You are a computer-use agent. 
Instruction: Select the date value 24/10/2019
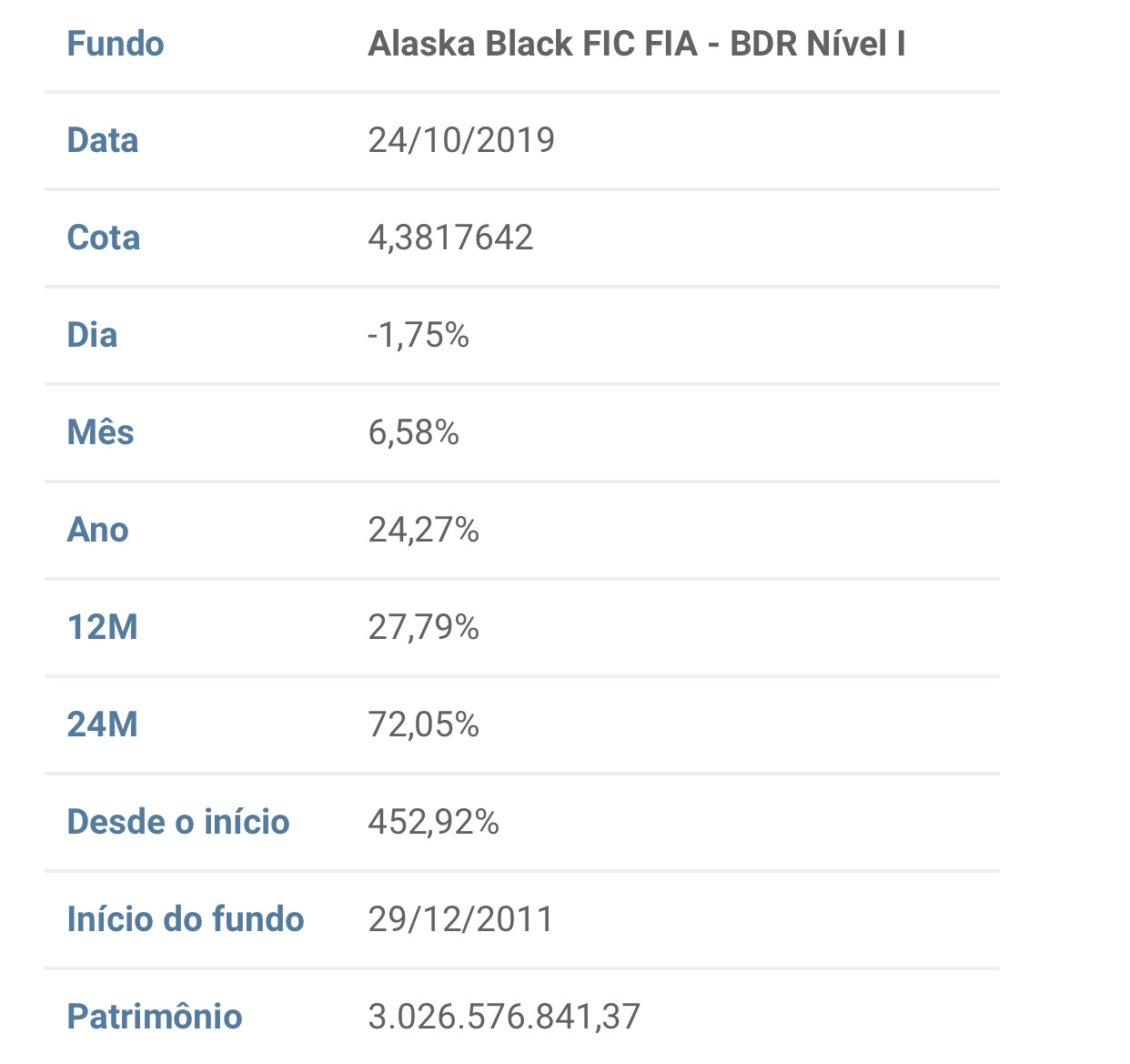click(461, 140)
